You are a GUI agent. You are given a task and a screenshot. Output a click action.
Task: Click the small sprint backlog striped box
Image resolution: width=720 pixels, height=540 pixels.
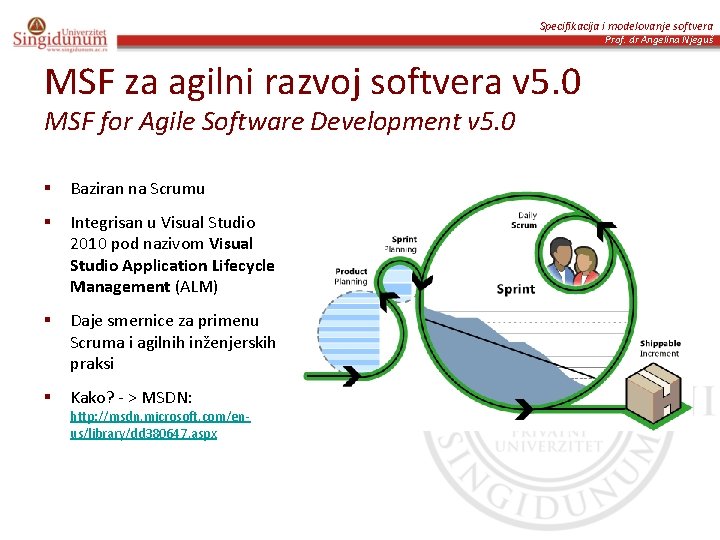pyautogui.click(x=398, y=281)
